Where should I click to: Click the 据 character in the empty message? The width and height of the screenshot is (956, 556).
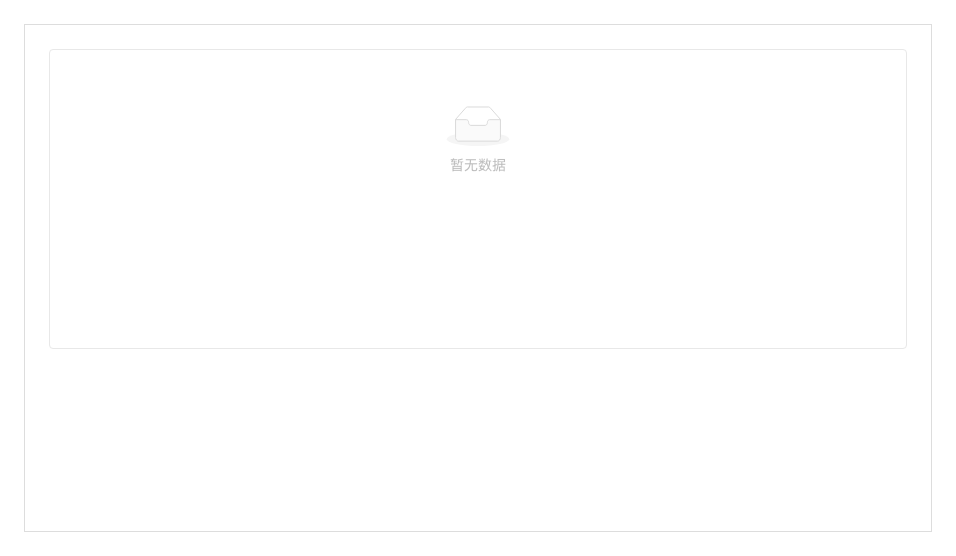tap(499, 165)
